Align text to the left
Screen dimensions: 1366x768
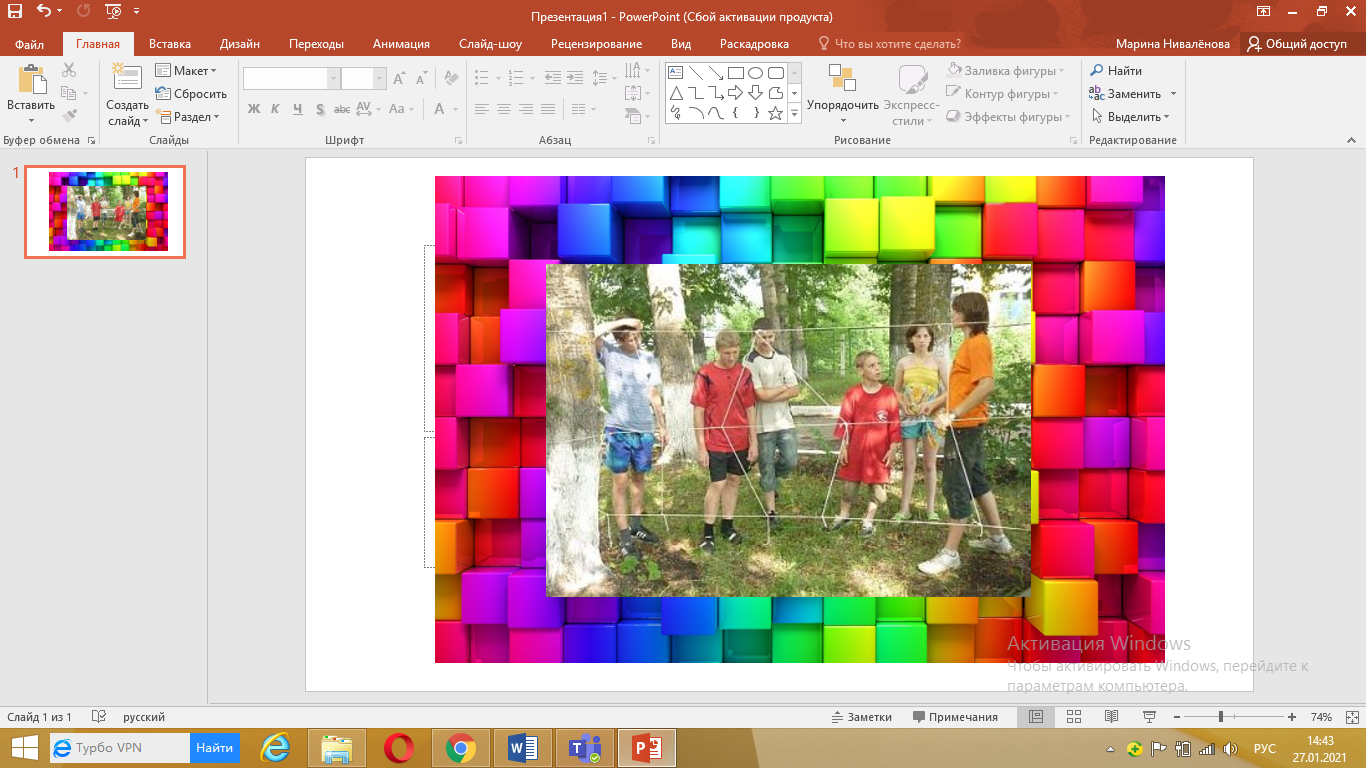click(482, 109)
